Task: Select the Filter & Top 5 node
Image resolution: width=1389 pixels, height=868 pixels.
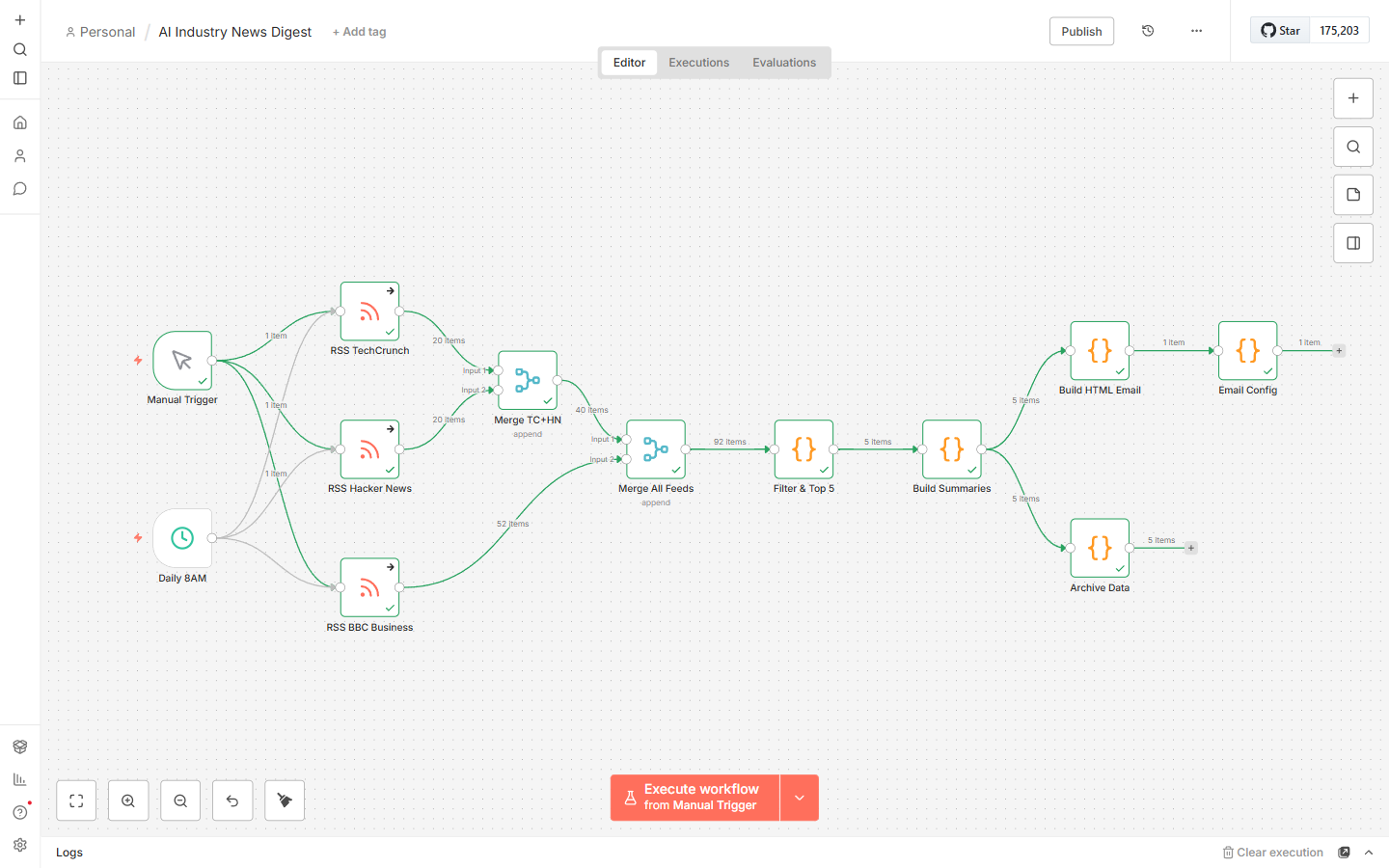Action: tap(803, 449)
